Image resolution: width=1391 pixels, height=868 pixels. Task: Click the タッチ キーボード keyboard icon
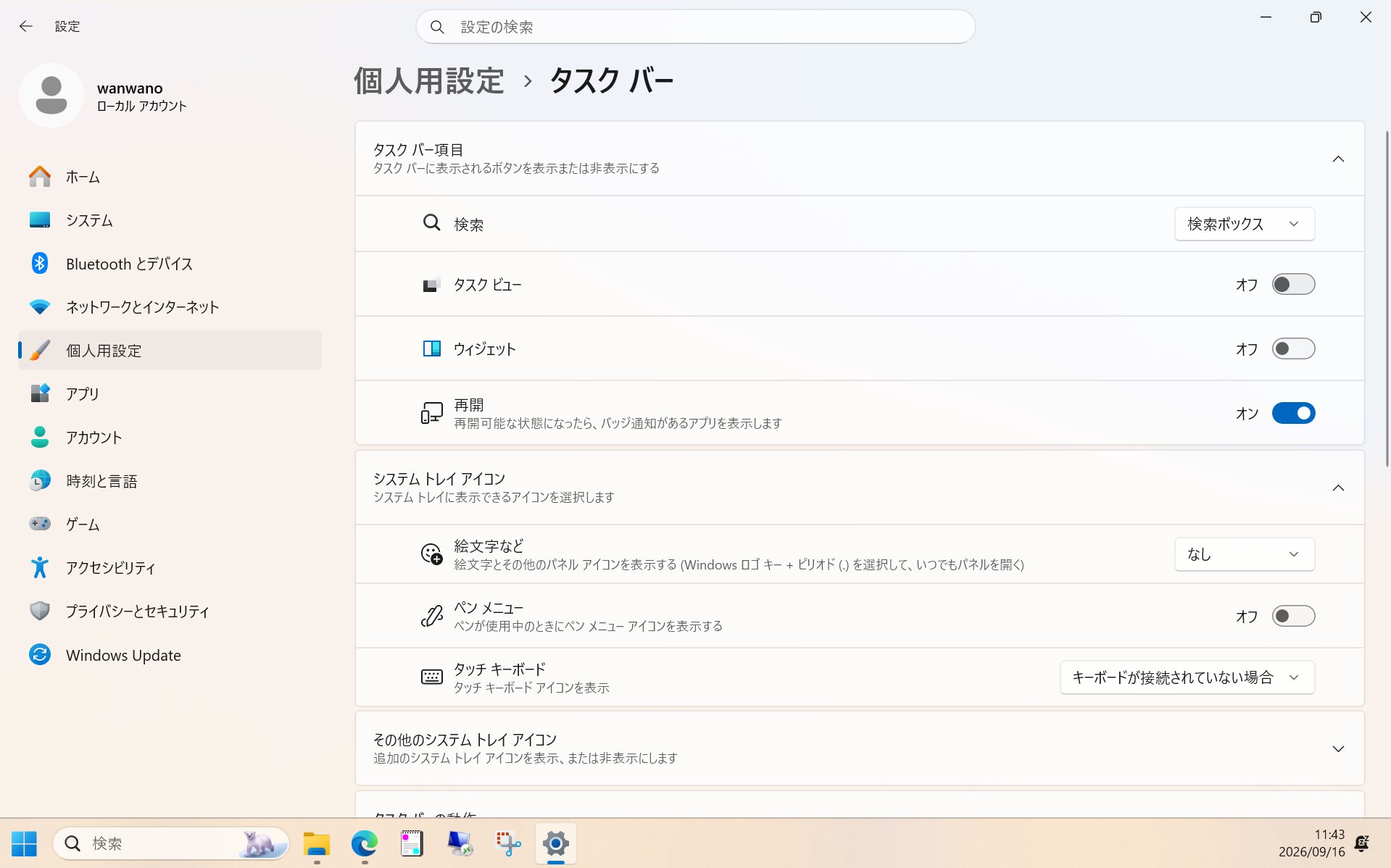point(432,677)
